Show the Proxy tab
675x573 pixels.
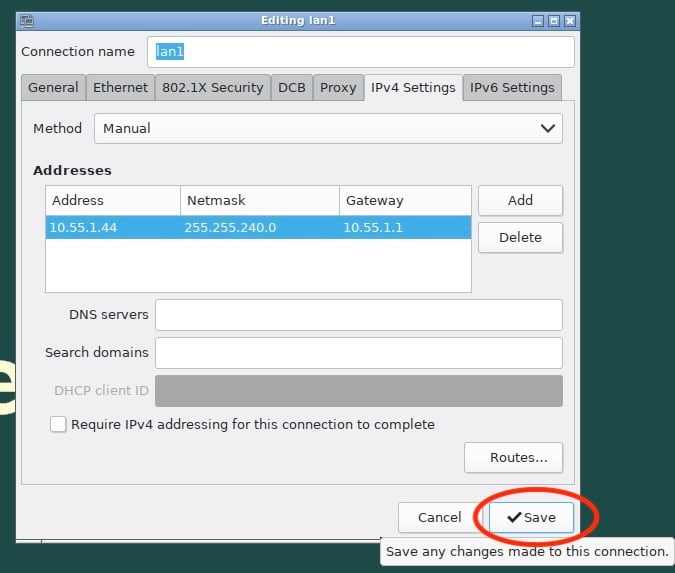338,88
